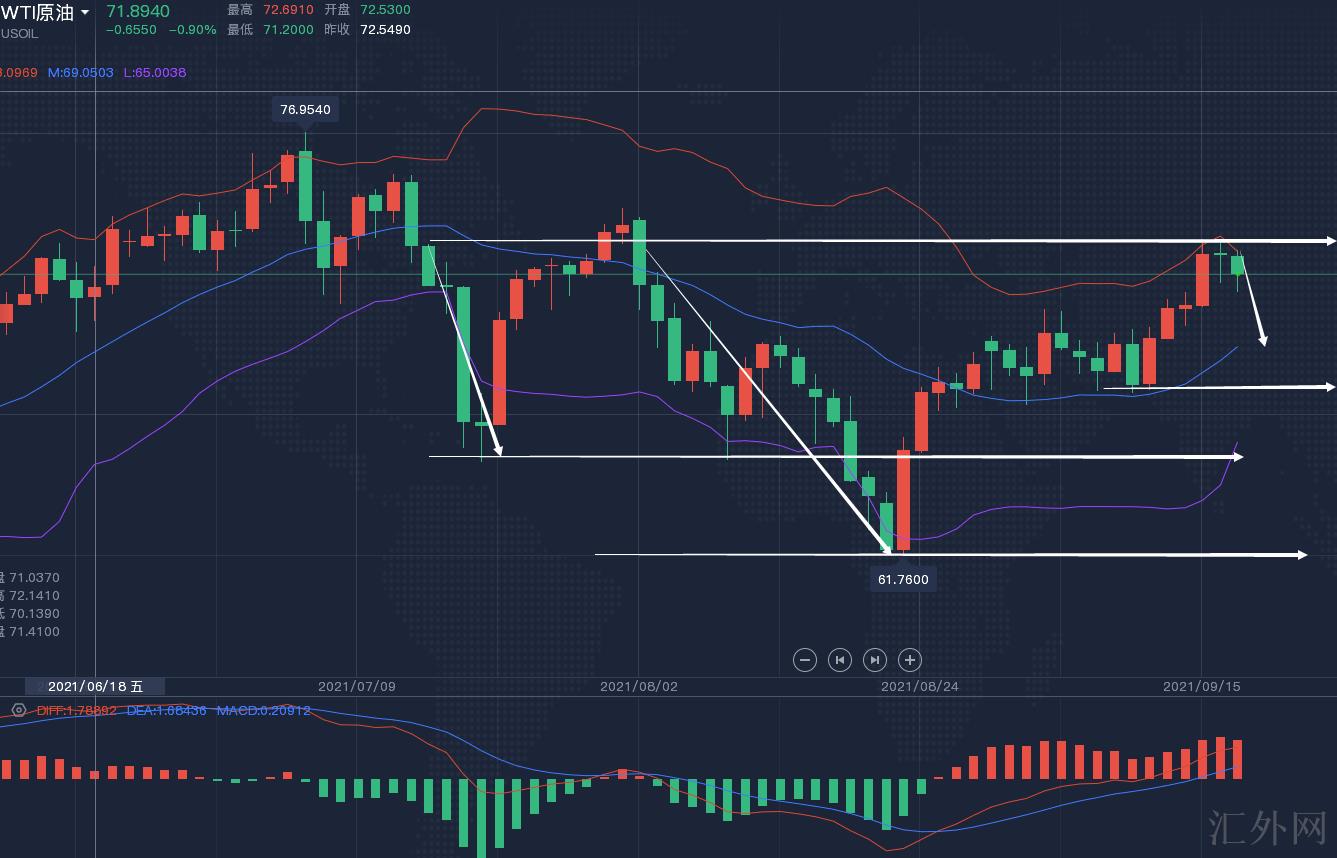This screenshot has height=858, width=1337.
Task: Click the 76.9540 high price label
Action: (305, 110)
